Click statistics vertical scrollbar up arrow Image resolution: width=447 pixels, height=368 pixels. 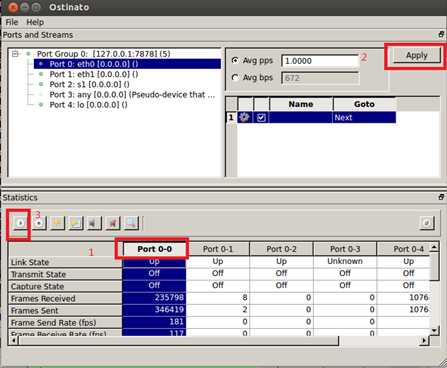pyautogui.click(x=434, y=247)
